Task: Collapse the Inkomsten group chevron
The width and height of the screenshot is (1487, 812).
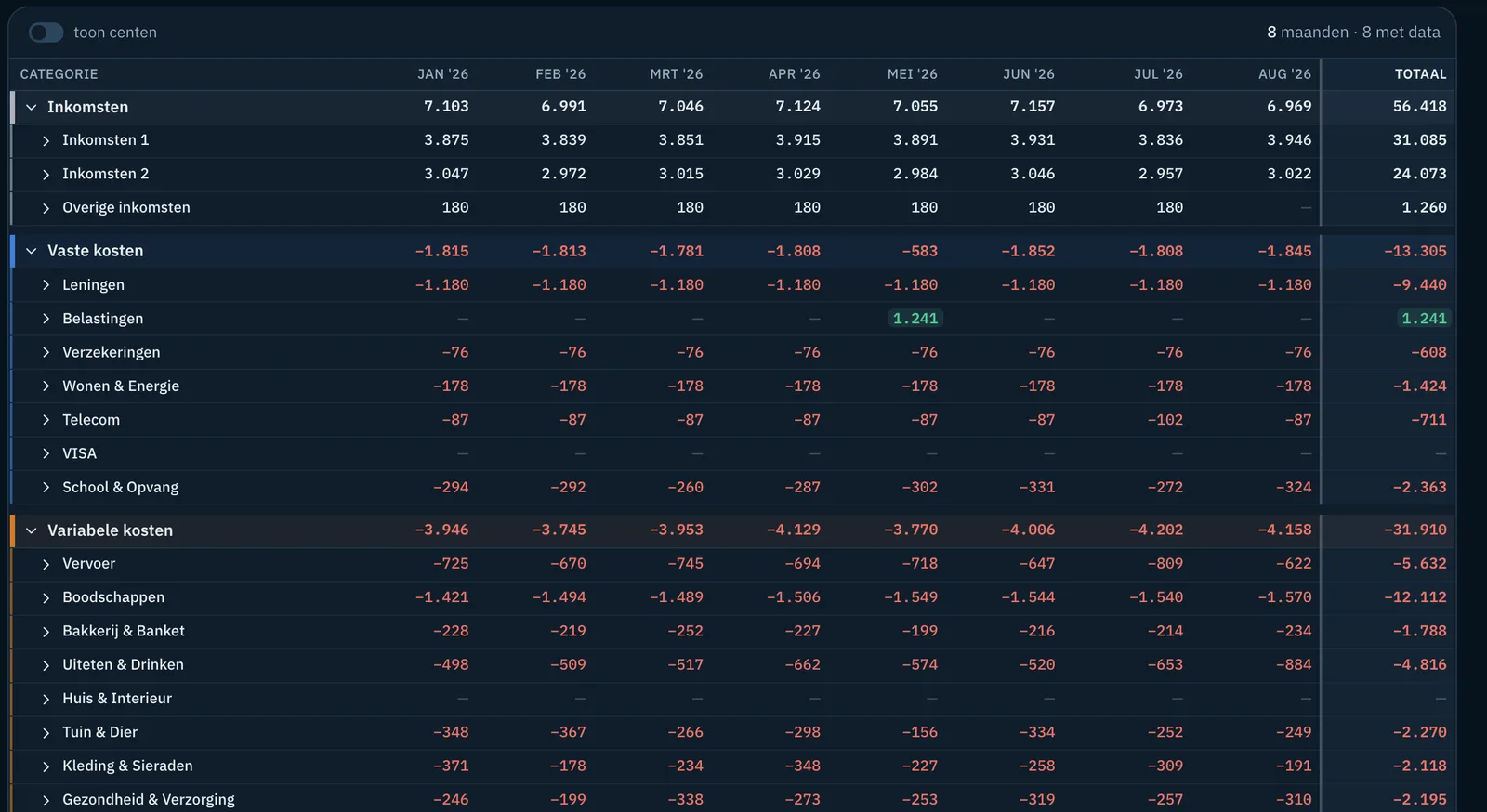Action: point(32,108)
